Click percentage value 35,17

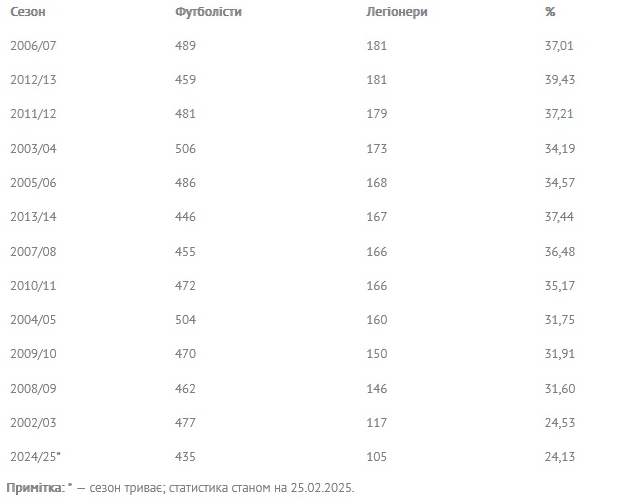click(x=560, y=286)
